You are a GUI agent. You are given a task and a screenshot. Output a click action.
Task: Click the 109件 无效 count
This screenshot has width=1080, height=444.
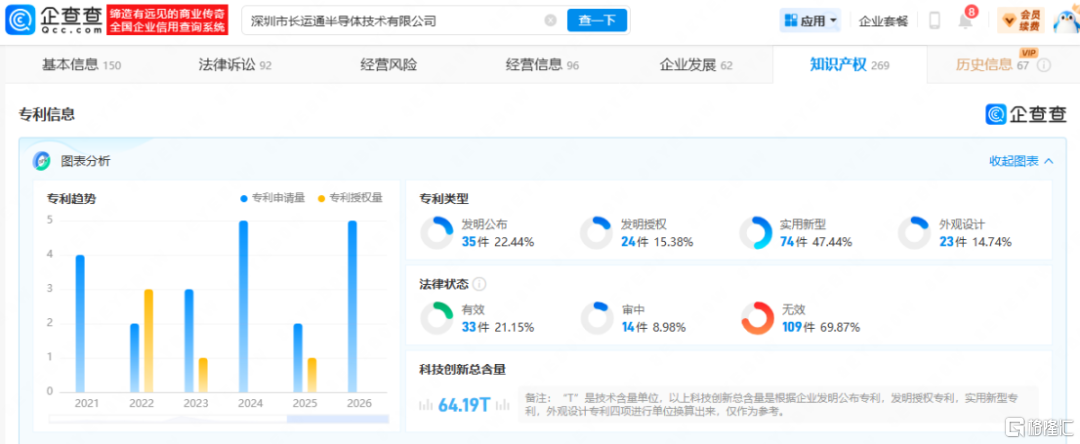(x=798, y=327)
